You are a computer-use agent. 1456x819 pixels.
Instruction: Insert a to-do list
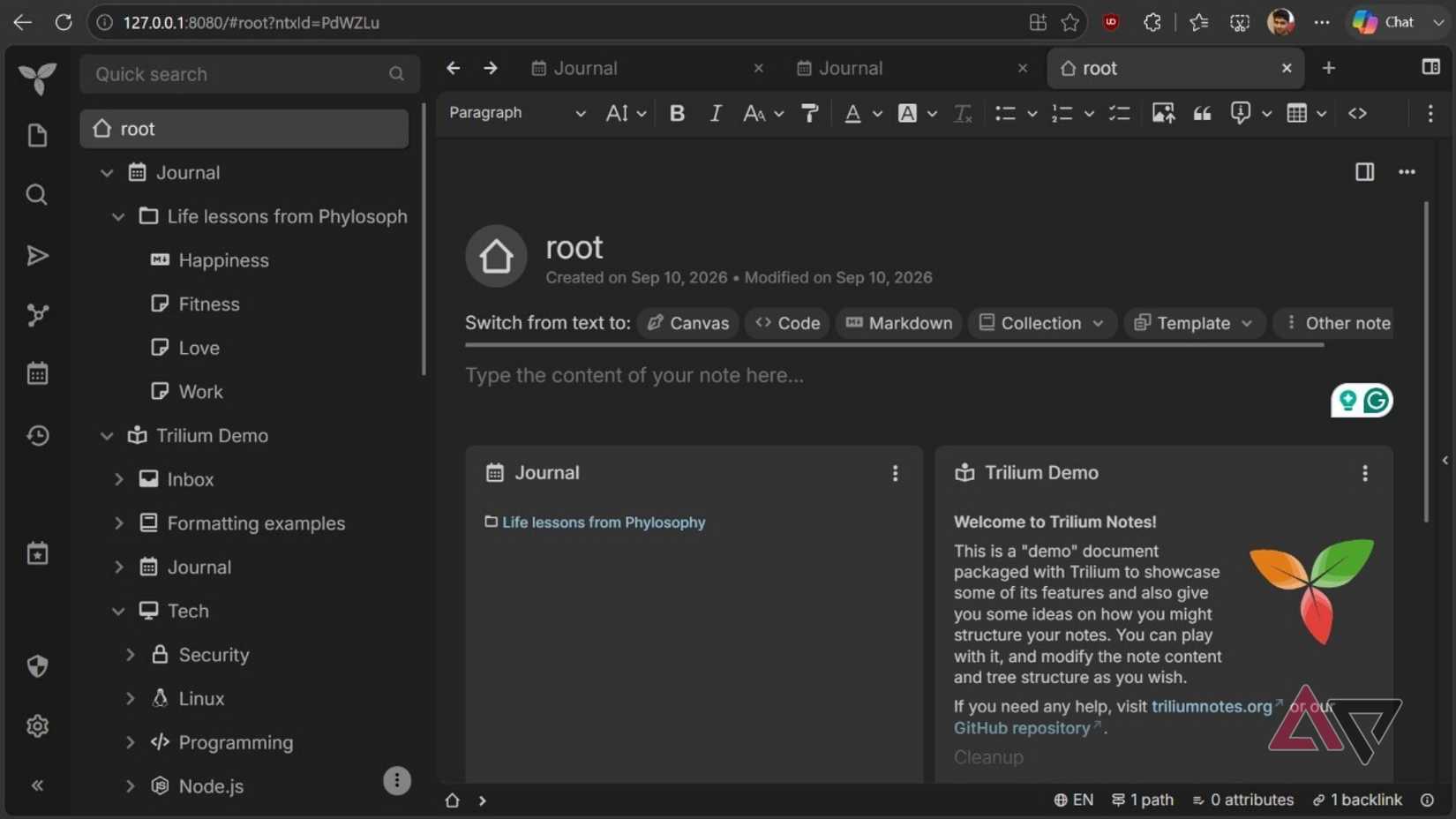click(x=1119, y=113)
